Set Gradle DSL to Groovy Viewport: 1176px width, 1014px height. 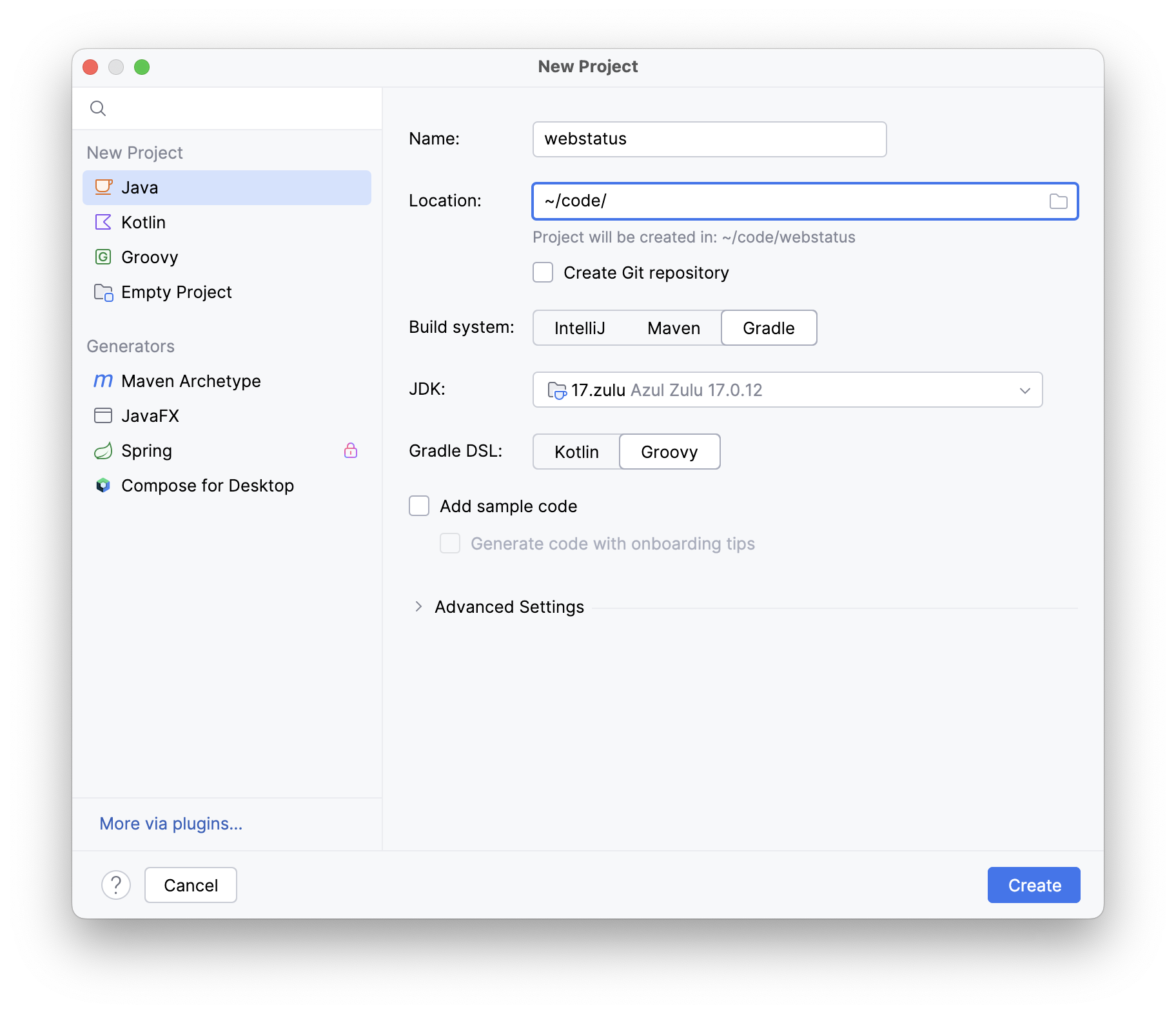point(669,452)
